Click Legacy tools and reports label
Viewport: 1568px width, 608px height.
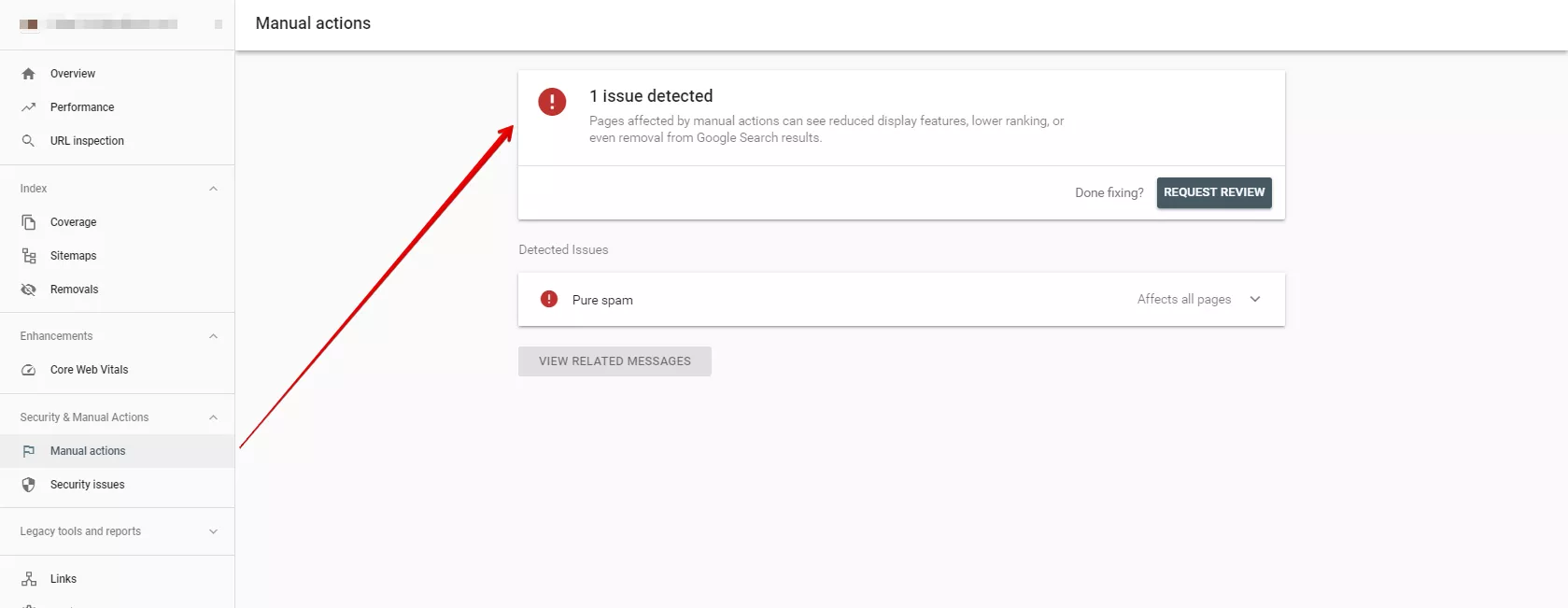point(80,531)
